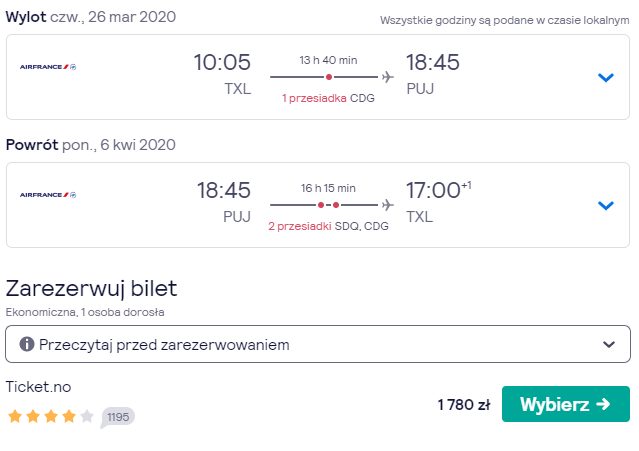Viewport: 639px width, 451px height.
Task: Click the info icon before Przeczytaj
Action: 27,344
